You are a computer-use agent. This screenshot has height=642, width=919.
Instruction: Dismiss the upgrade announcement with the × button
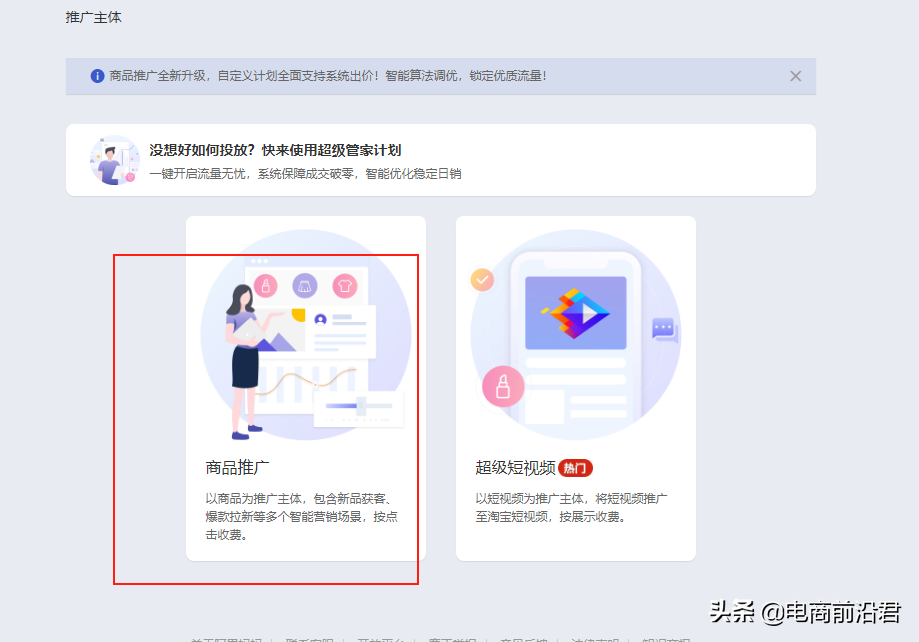(795, 75)
